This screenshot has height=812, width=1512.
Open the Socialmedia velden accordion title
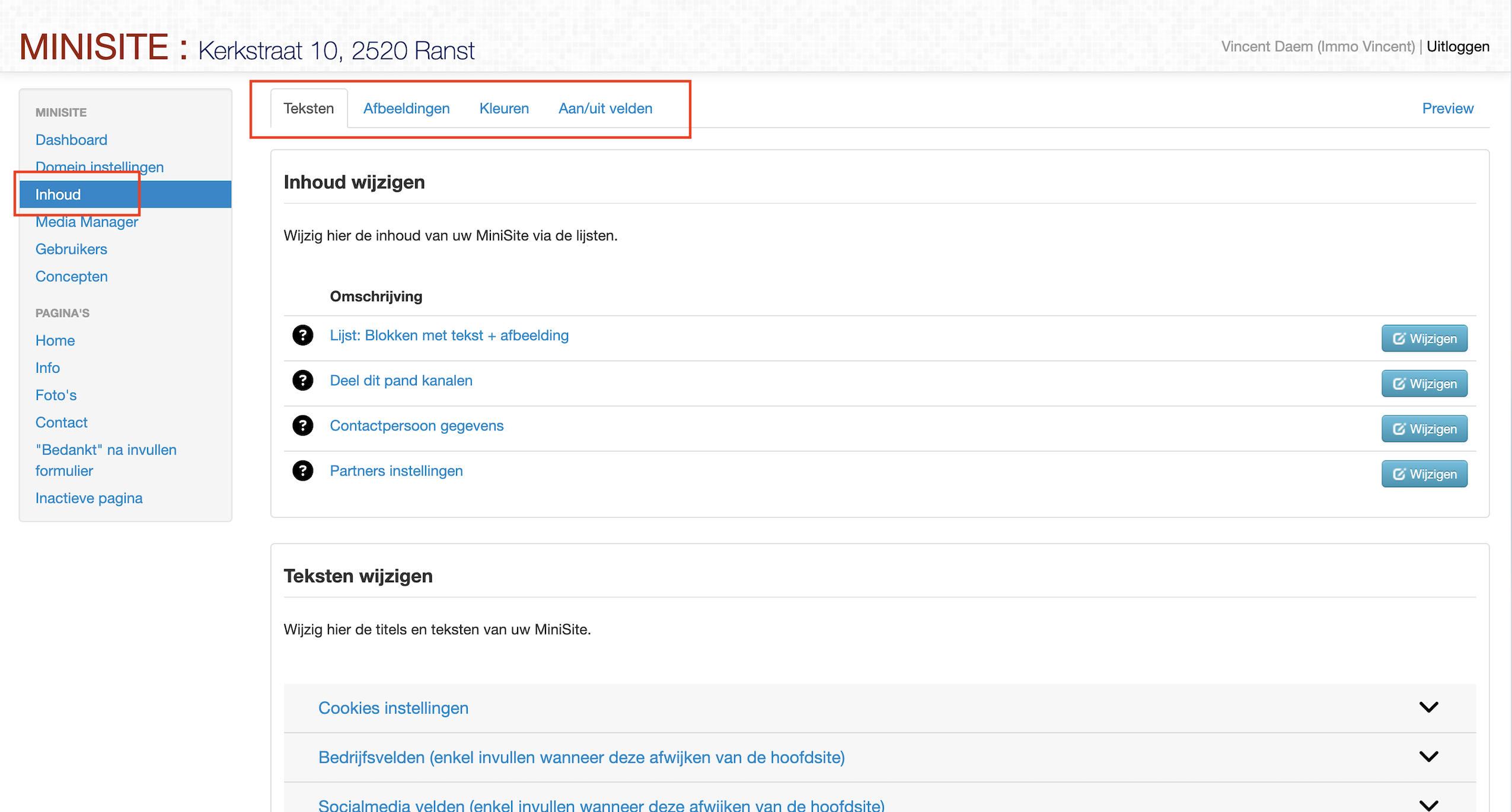(601, 805)
